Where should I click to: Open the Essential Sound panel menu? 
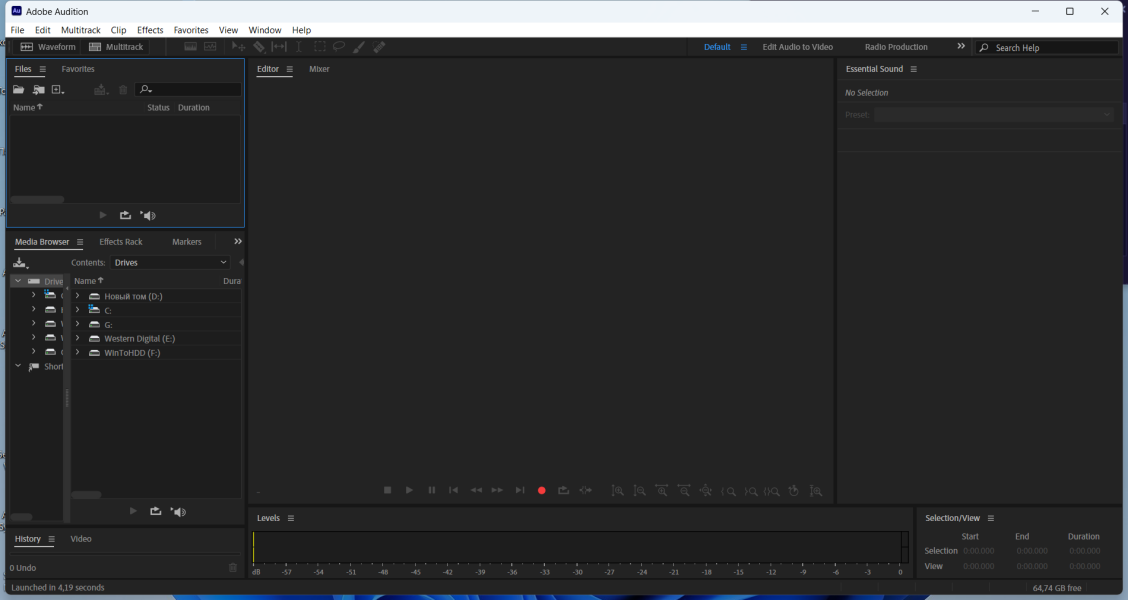tap(914, 69)
